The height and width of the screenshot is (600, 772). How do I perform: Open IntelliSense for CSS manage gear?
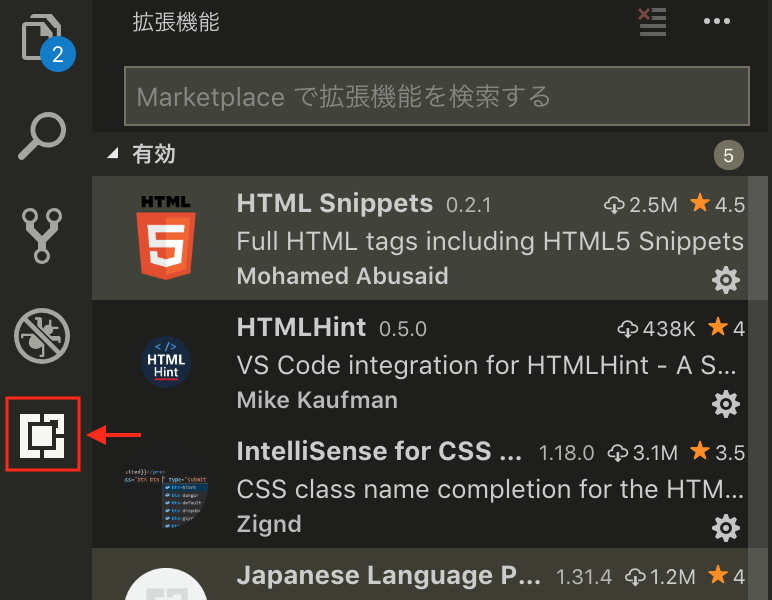pos(726,528)
